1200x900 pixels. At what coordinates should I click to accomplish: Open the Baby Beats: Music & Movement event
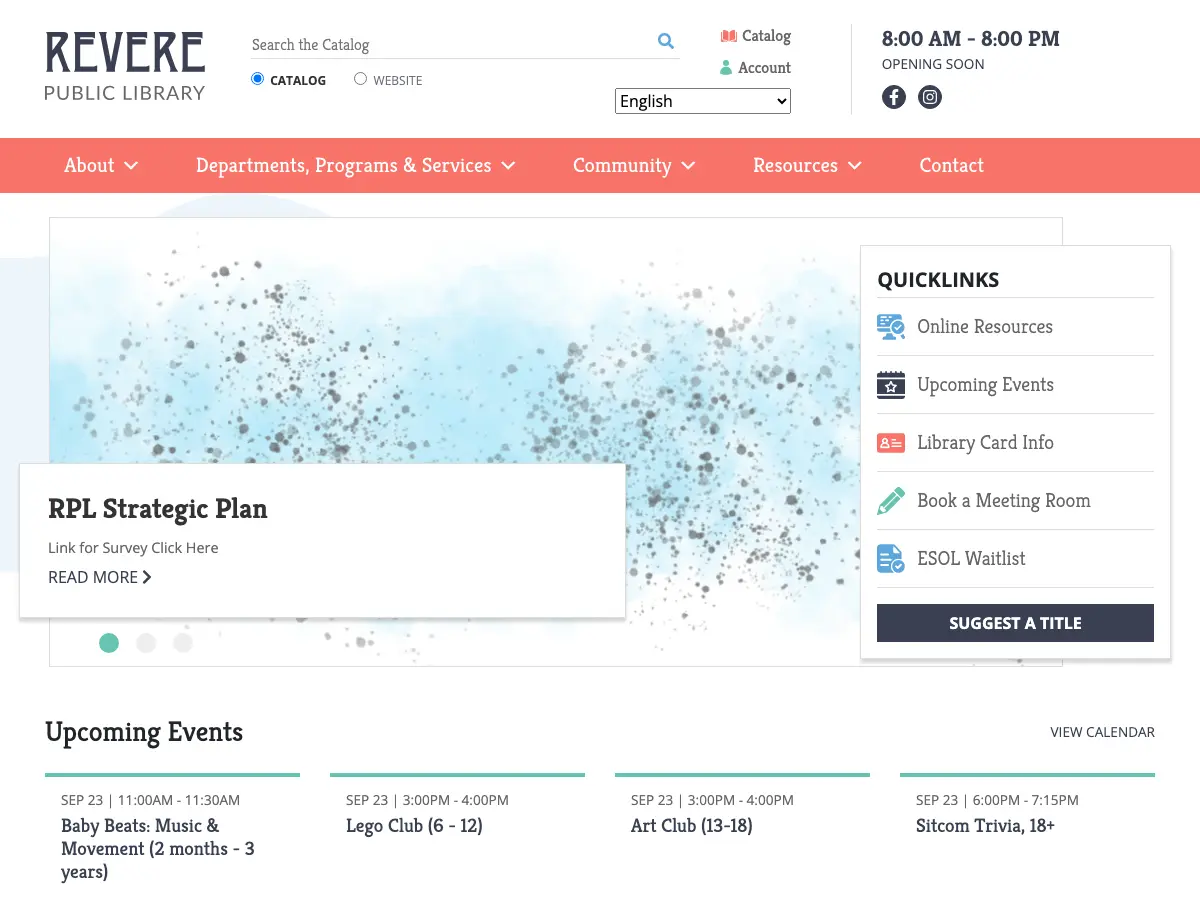point(158,849)
